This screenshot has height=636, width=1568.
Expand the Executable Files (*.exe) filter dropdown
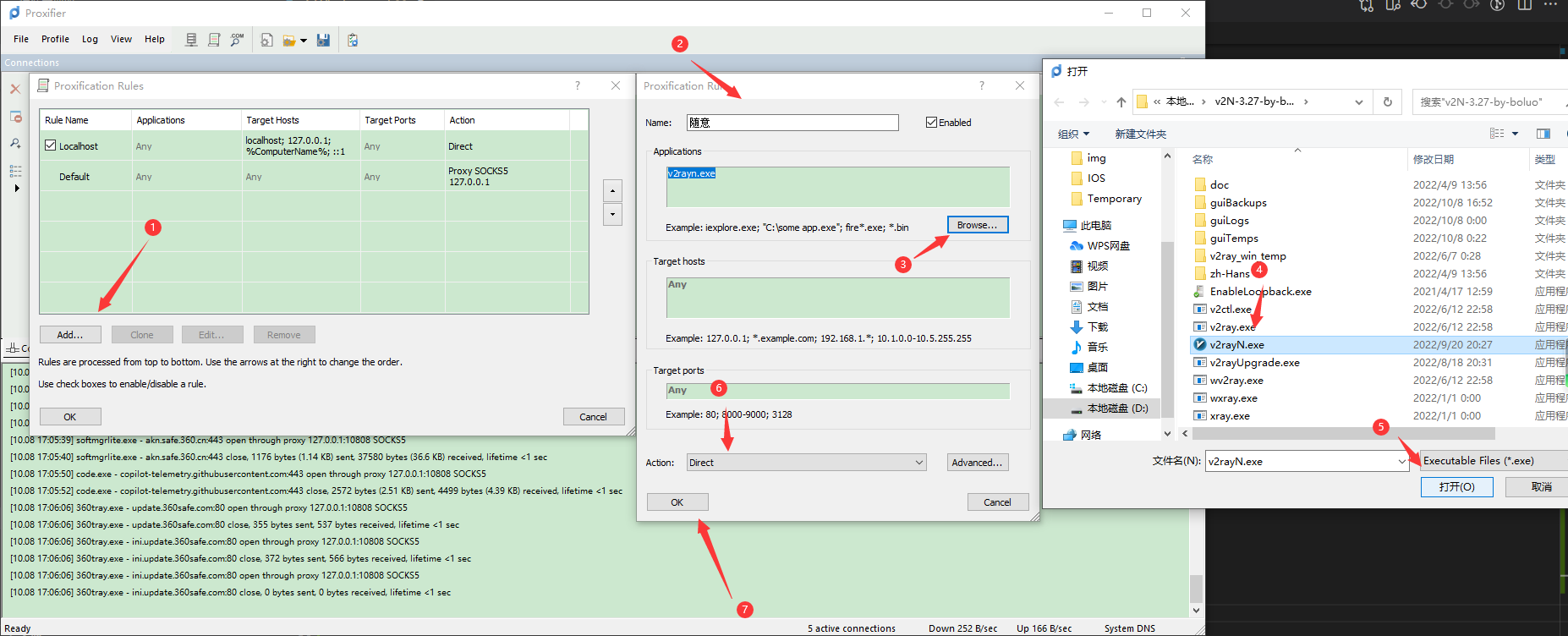pyautogui.click(x=1493, y=461)
